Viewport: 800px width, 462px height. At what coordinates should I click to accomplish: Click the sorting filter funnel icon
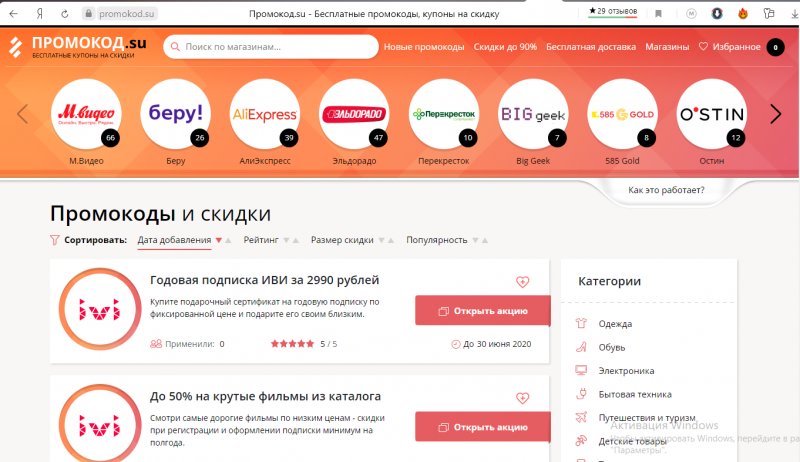coord(55,240)
